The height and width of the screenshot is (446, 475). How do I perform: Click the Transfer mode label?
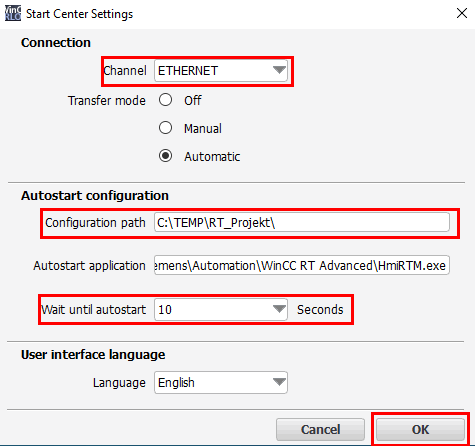coord(107,100)
